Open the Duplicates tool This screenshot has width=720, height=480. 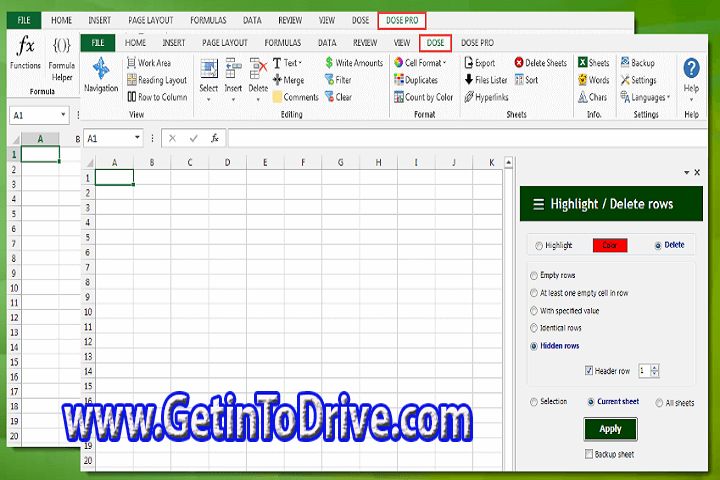click(416, 80)
